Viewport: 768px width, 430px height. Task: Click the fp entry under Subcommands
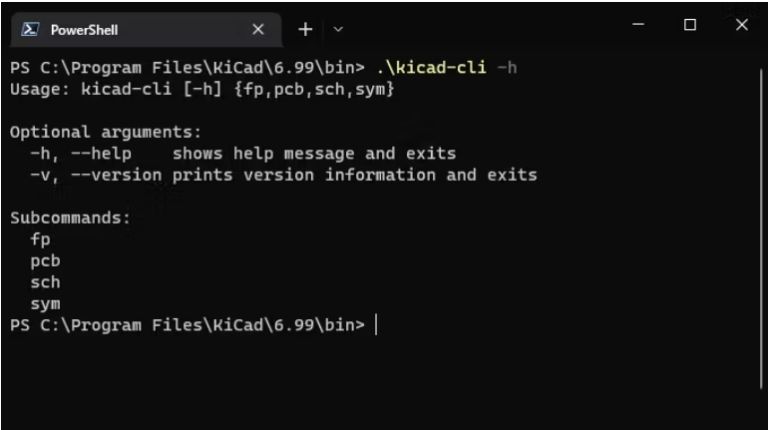coord(40,239)
